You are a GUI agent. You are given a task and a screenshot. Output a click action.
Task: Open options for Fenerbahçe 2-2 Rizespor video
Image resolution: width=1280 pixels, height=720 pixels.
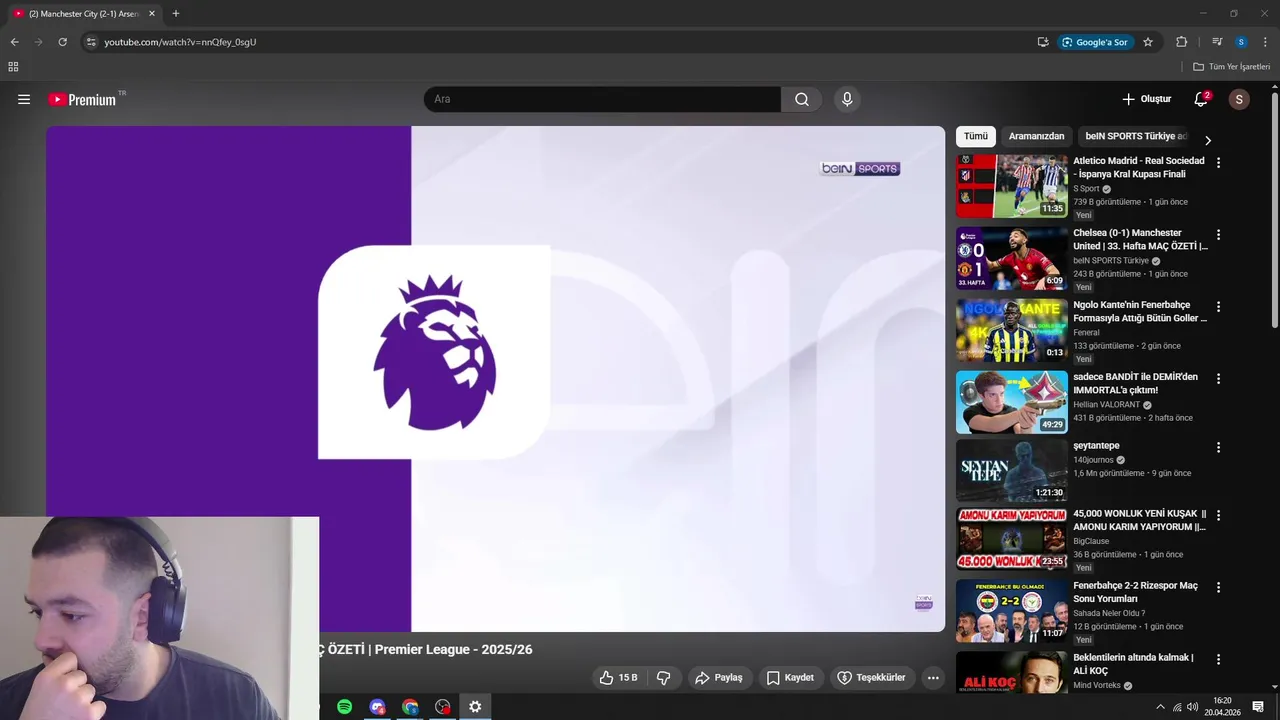tap(1218, 587)
